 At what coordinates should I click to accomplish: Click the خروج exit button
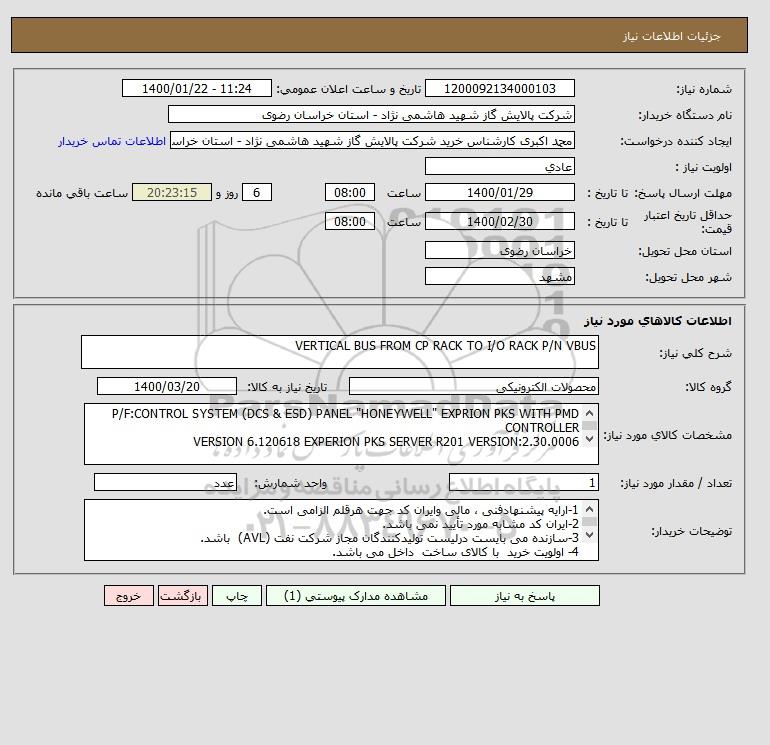coord(129,595)
